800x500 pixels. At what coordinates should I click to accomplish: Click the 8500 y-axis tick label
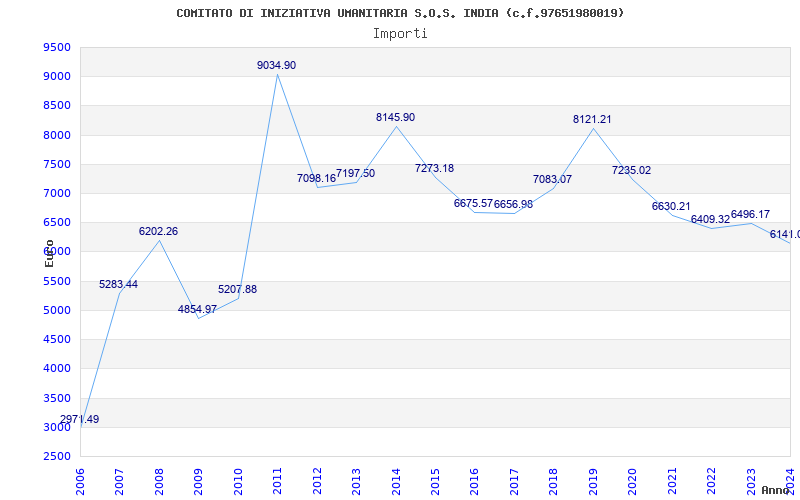tap(57, 106)
